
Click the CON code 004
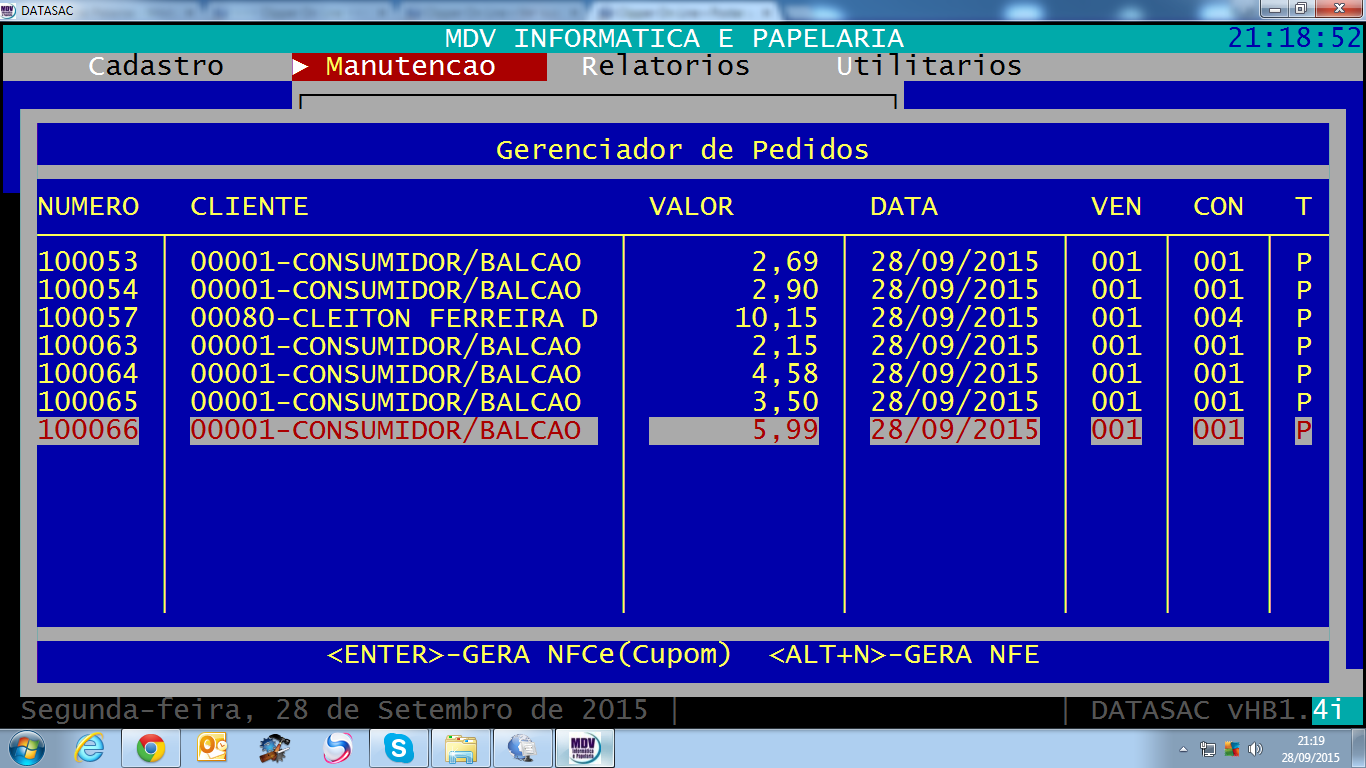point(1219,318)
